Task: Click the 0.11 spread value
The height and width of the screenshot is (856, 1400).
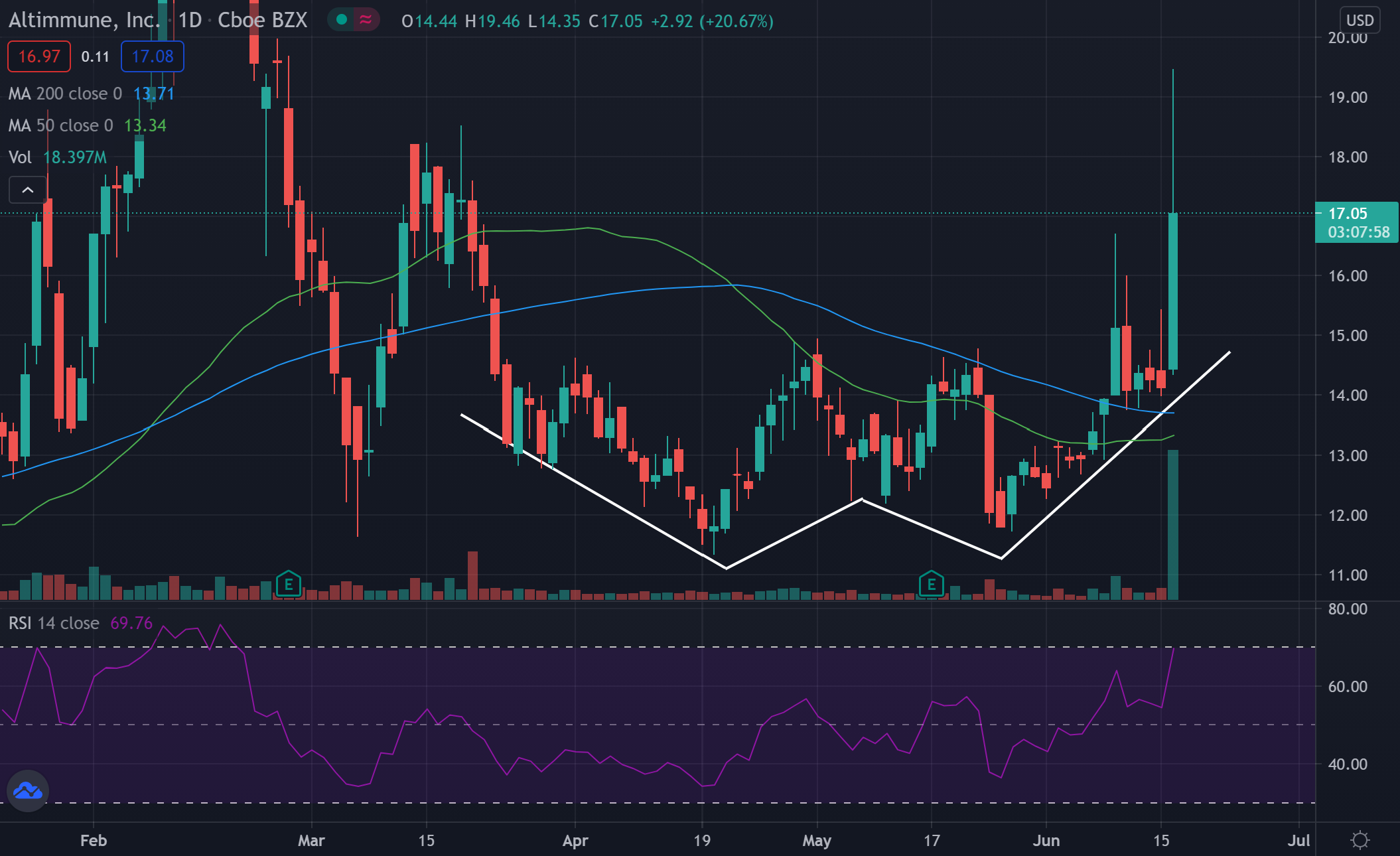Action: pyautogui.click(x=96, y=56)
